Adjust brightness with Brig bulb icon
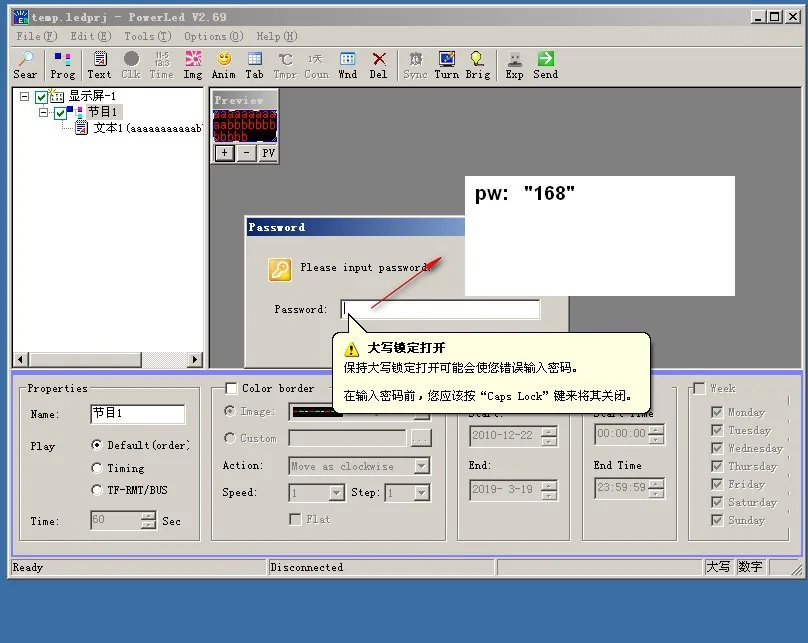Image resolution: width=808 pixels, height=643 pixels. coord(478,65)
